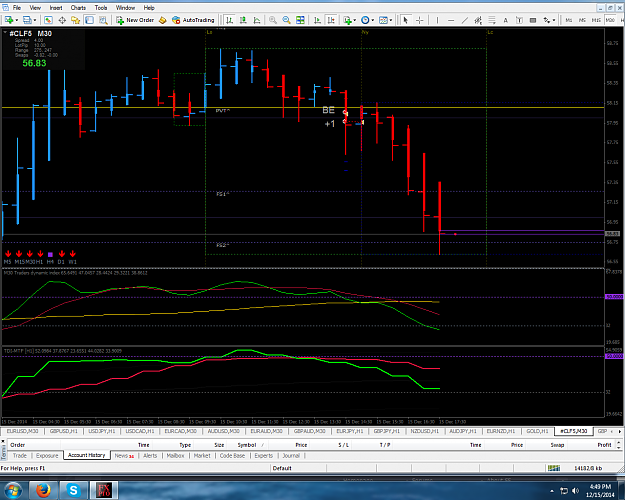
Task: Open the Experts tab in Terminal
Action: coord(263,455)
